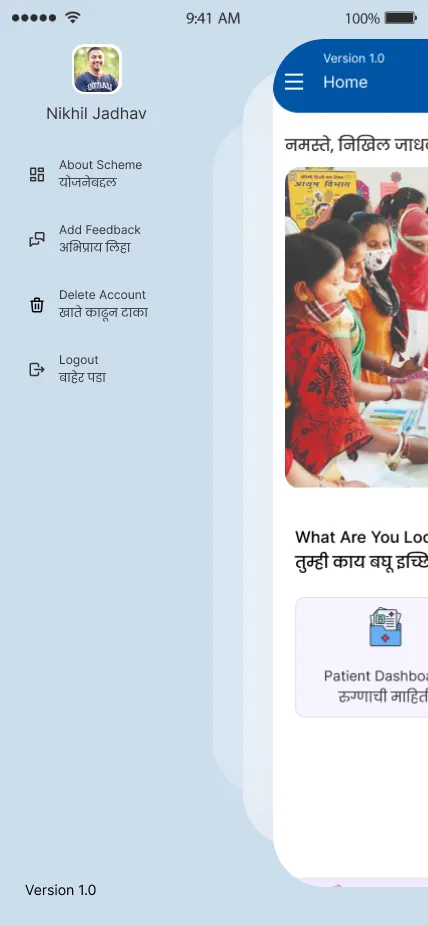Open the Patient Dashboard card
This screenshot has width=428, height=926.
361,657
